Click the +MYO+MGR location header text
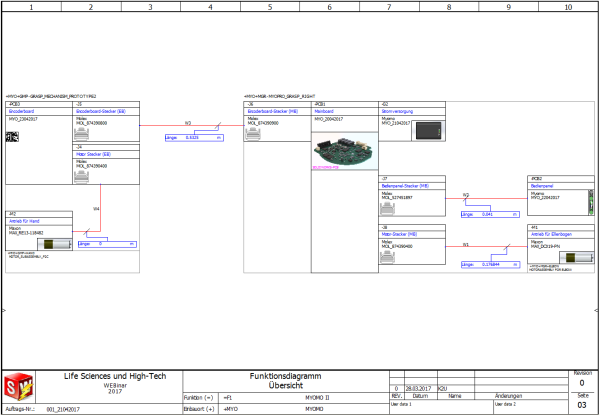Screen dimensions: 600x415 [279, 96]
